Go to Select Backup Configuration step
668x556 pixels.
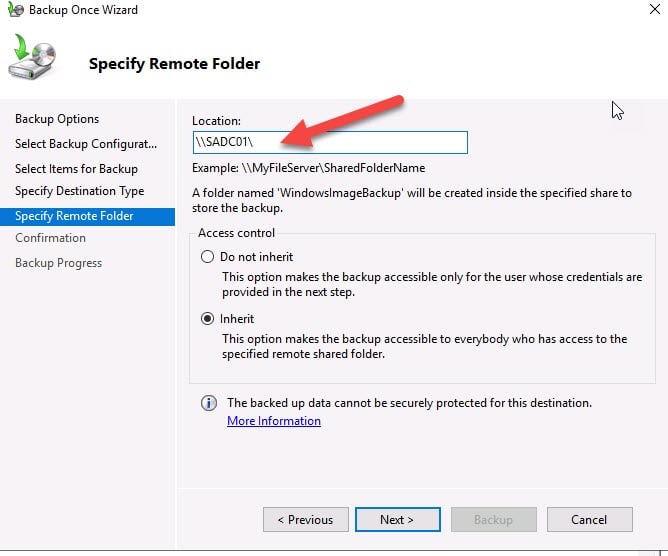click(86, 144)
